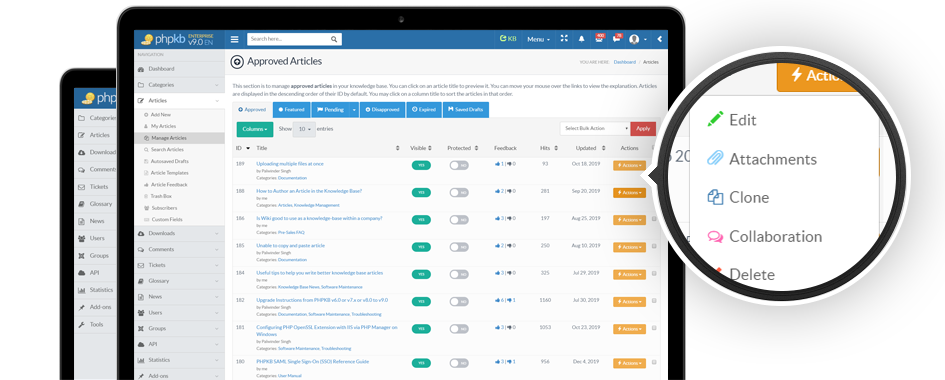Switch to the Featured tab
The width and height of the screenshot is (945, 380).
point(291,110)
